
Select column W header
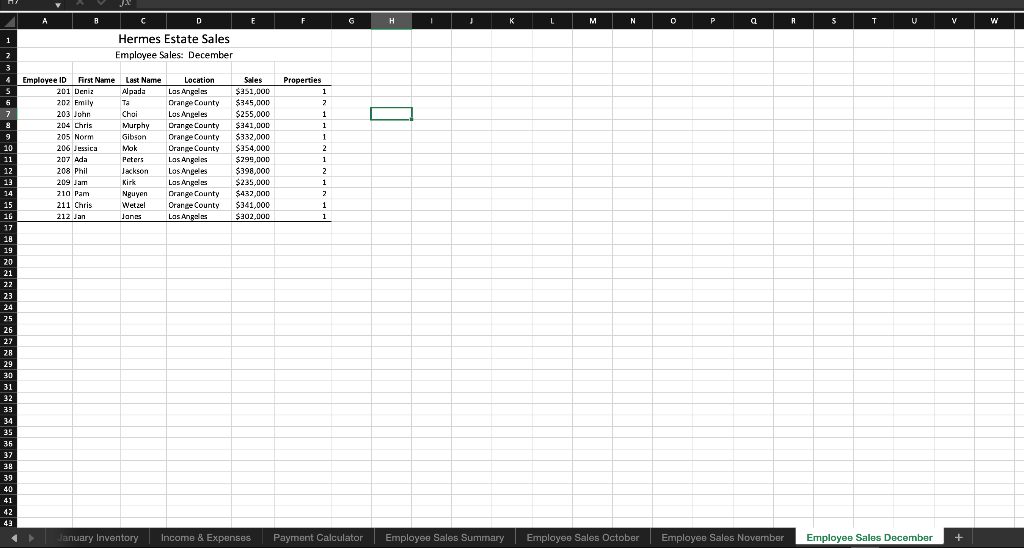pos(994,21)
